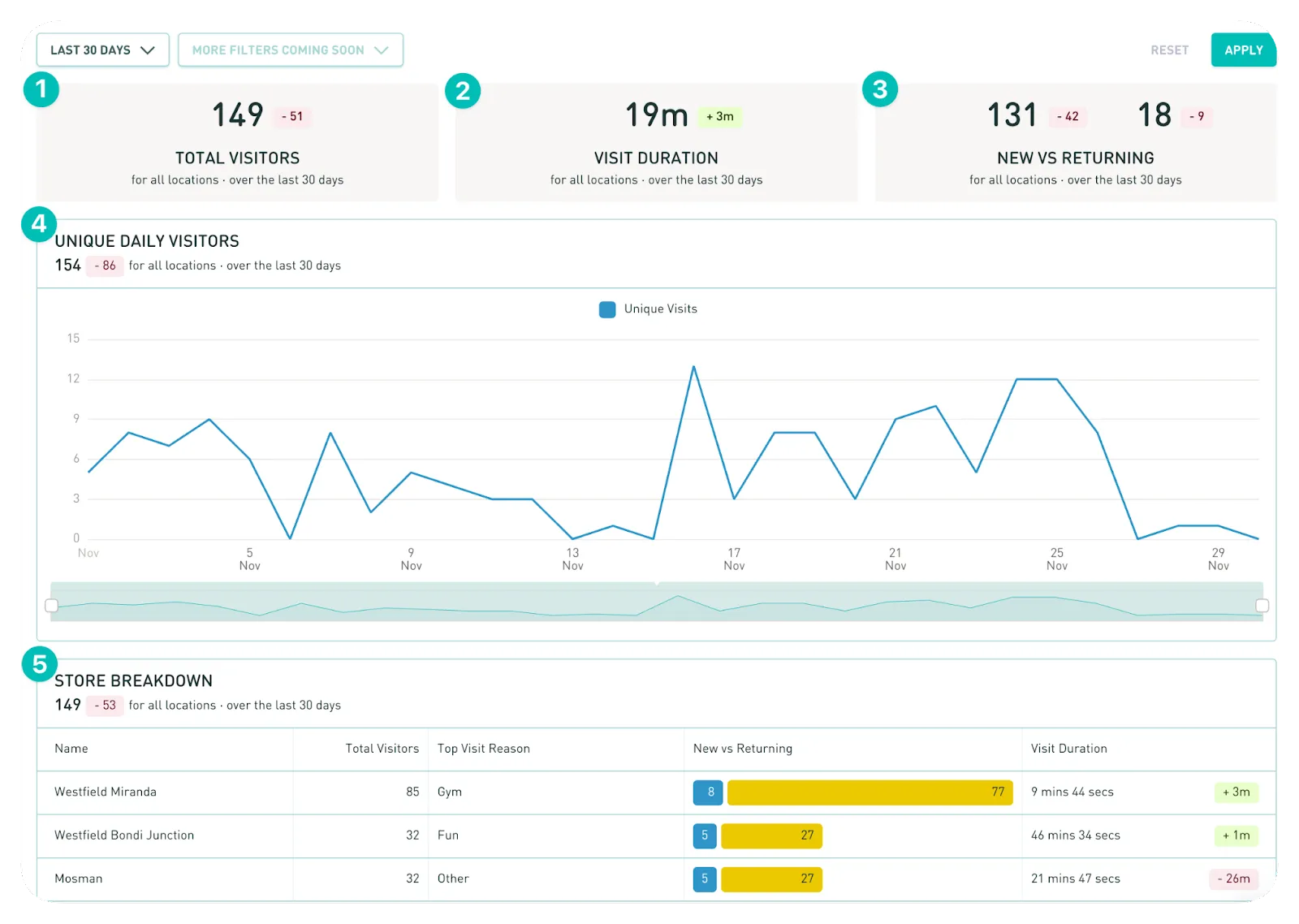Screen dimensions: 1299x924
Task: Click the Unique Daily Visitors heading
Action: tap(147, 241)
